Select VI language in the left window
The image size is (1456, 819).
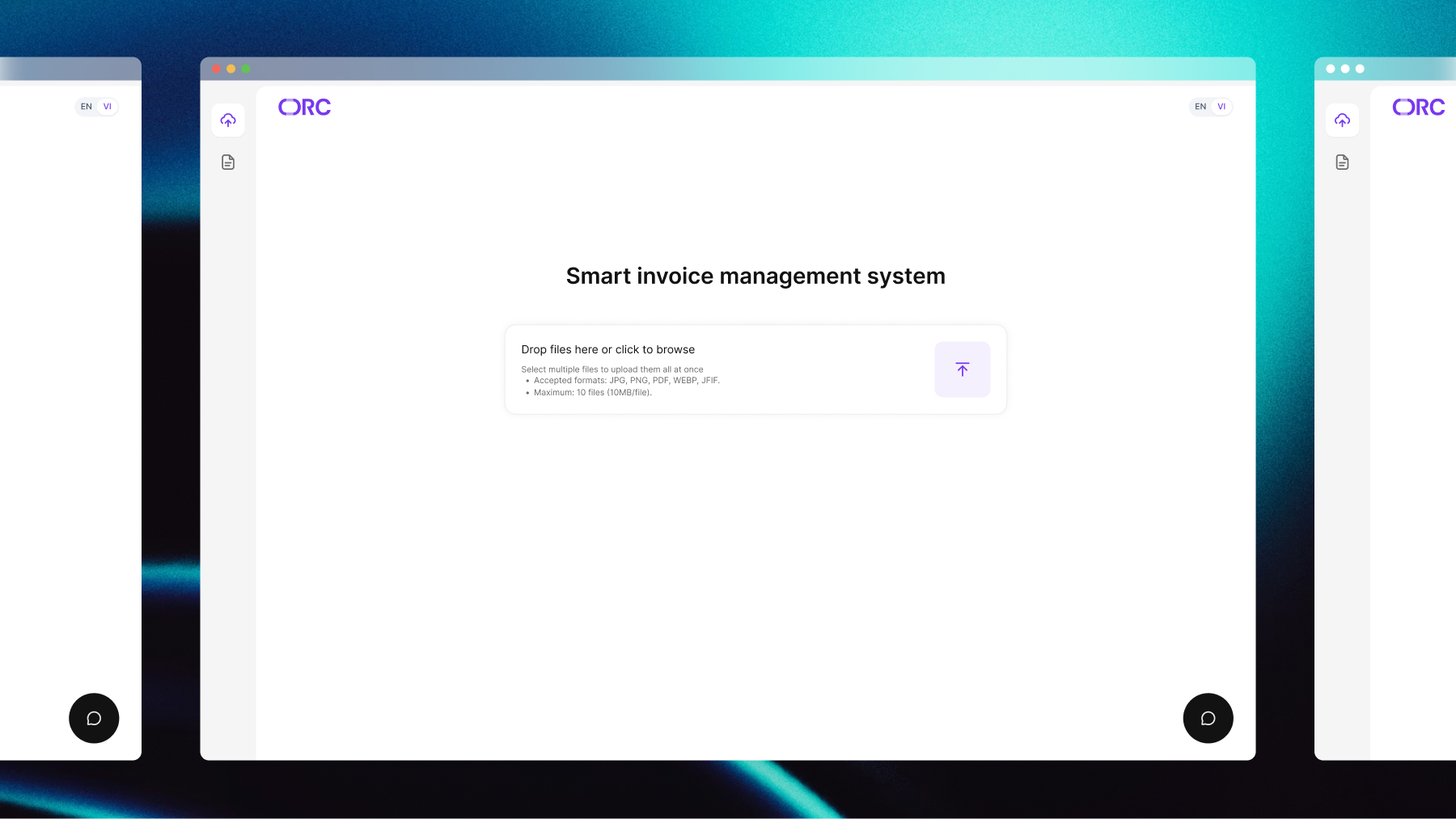pyautogui.click(x=108, y=107)
